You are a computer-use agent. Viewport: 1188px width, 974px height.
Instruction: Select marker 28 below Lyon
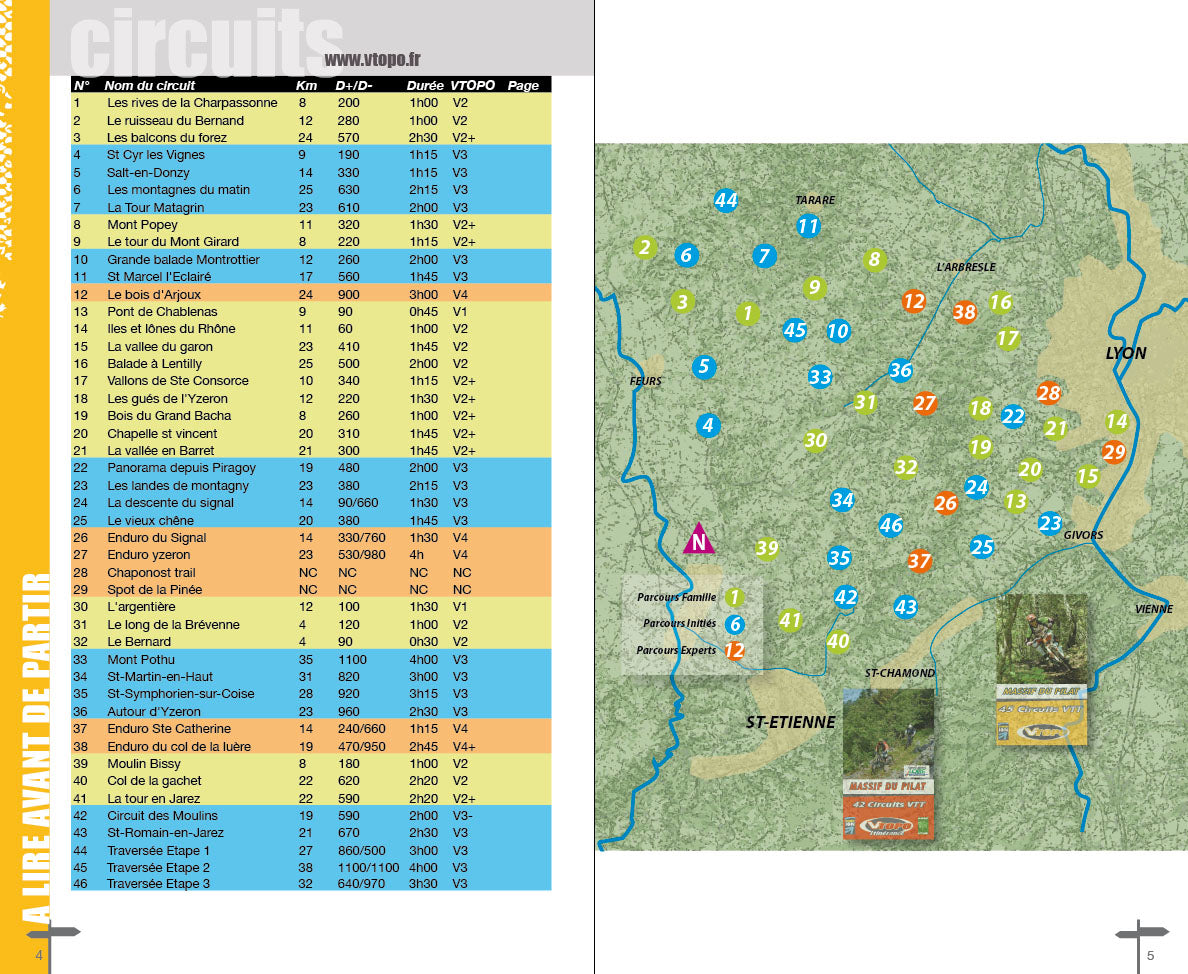pos(1049,394)
